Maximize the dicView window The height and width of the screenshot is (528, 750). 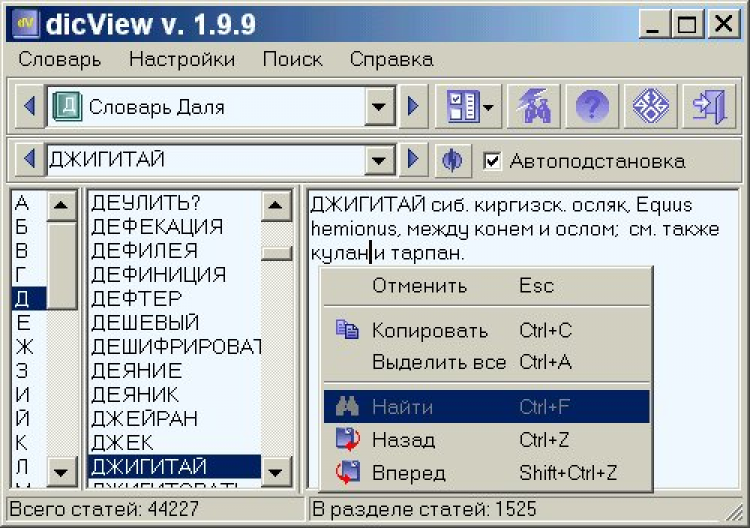[x=687, y=24]
